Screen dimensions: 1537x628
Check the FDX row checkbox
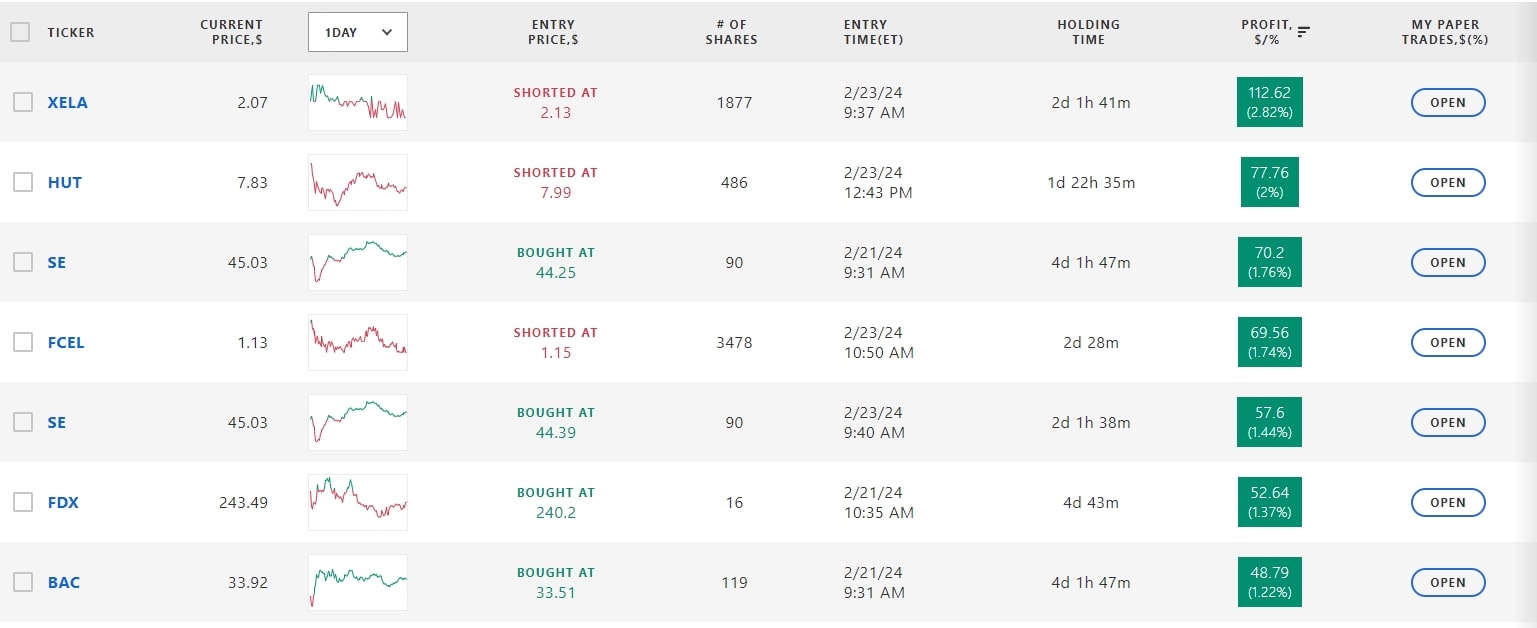[23, 502]
